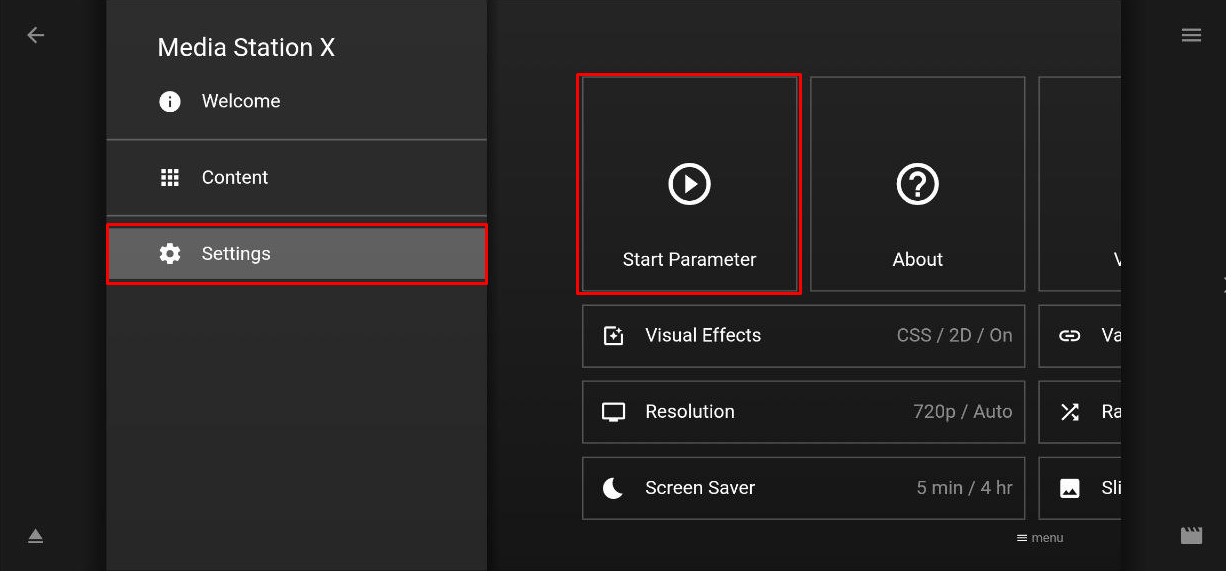Click the play circle icon in Start Parameter
The image size is (1226, 571).
[689, 184]
